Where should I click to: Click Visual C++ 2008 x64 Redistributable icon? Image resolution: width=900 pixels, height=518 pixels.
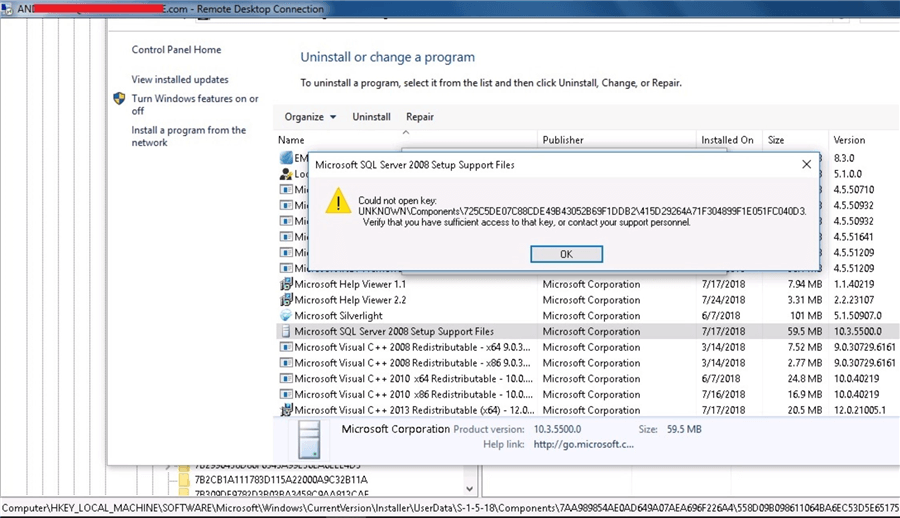point(286,347)
